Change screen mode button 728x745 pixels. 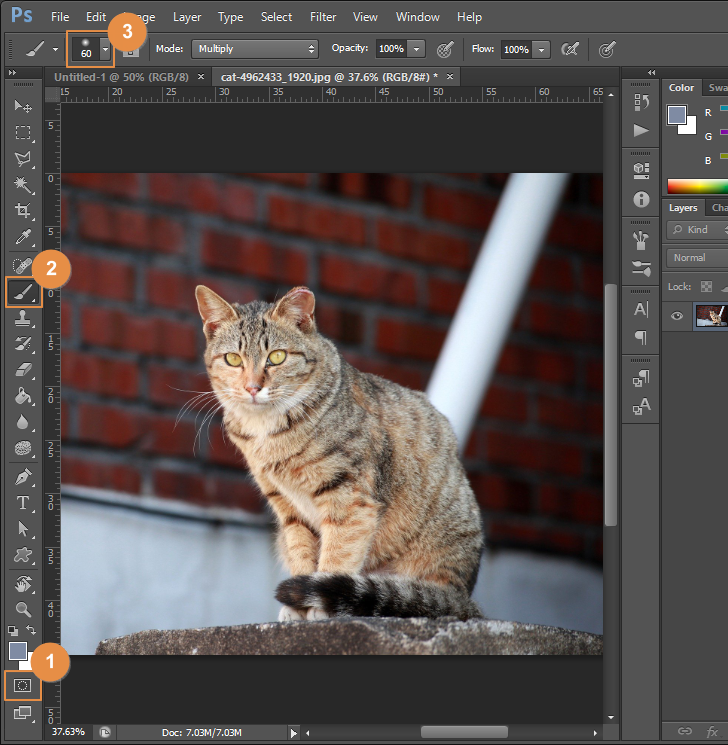22,712
